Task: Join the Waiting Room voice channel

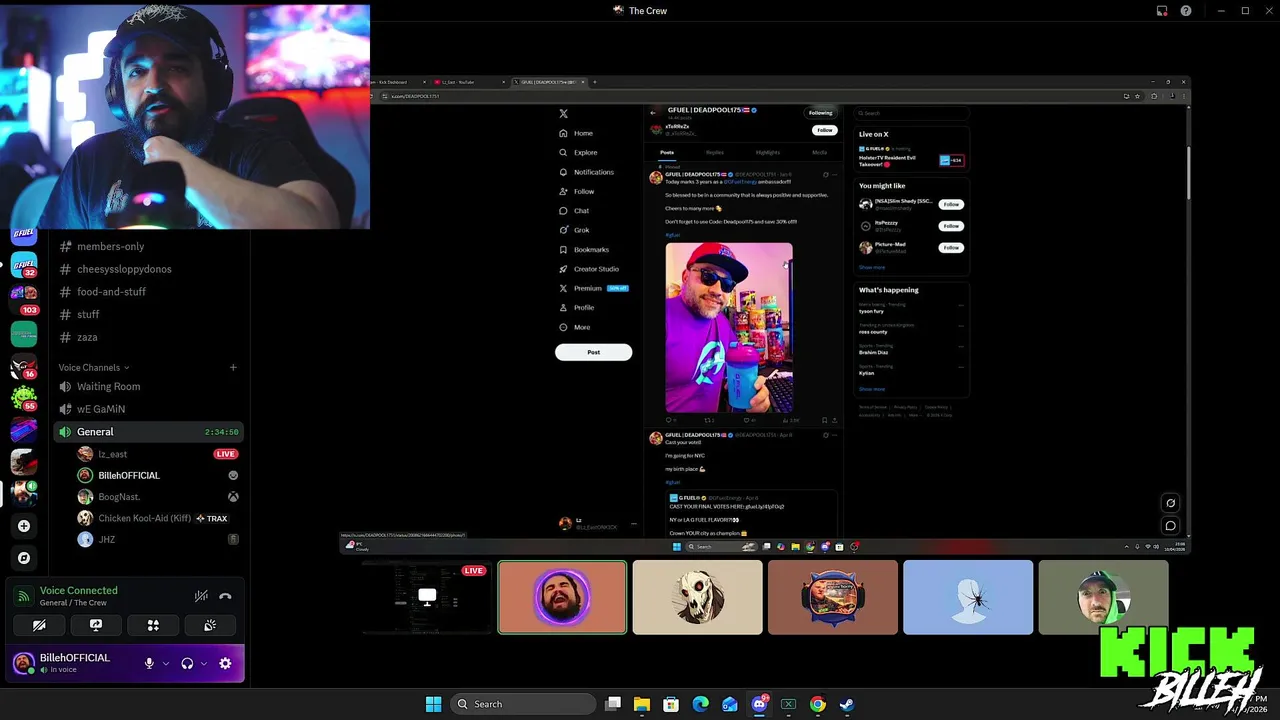Action: 148,386
